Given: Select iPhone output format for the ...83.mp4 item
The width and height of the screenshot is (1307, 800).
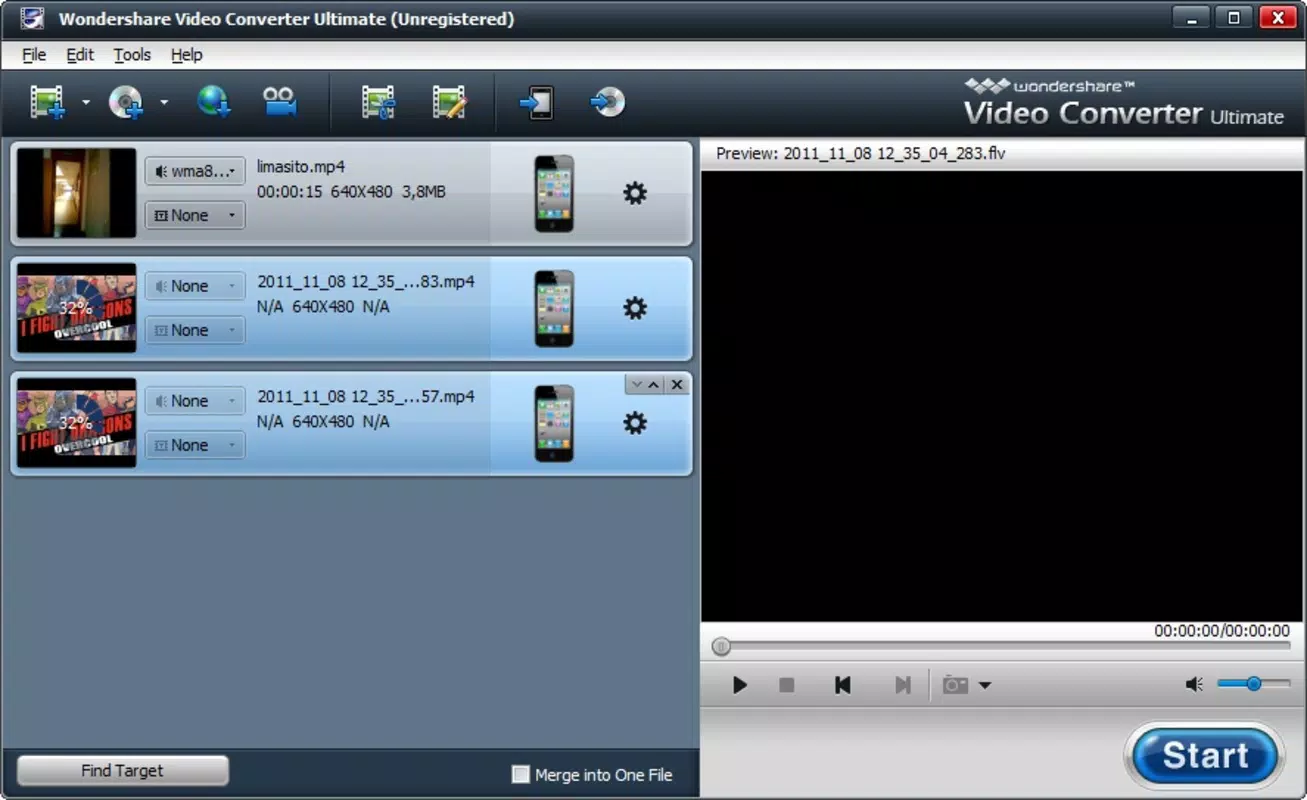Looking at the screenshot, I should 554,308.
